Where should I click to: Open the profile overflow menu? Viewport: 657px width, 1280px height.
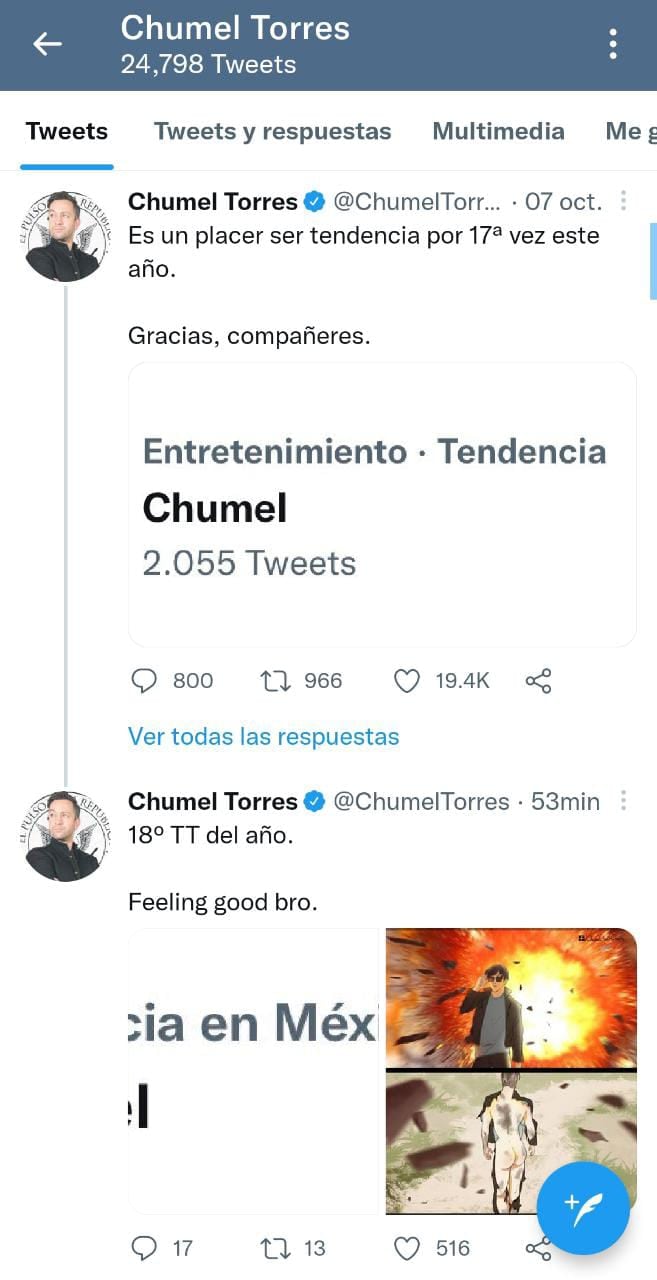click(x=613, y=44)
